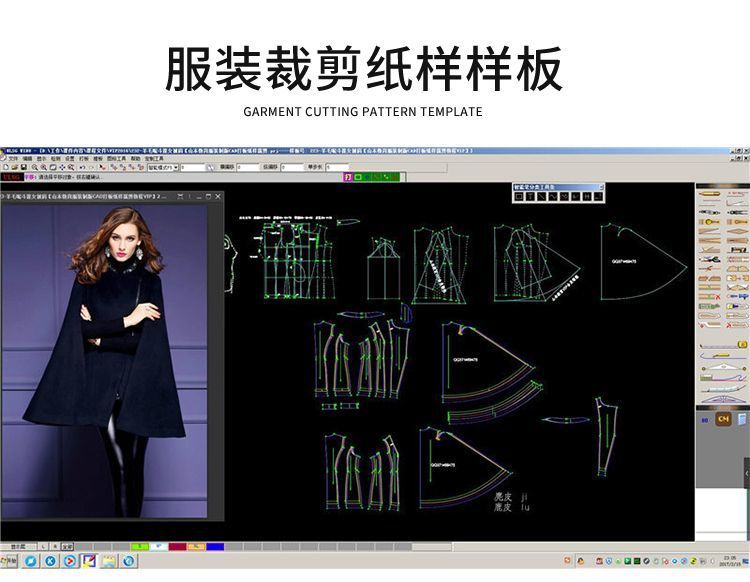750x582 pixels.
Task: Activate the pan four-arrow tool
Action: pyautogui.click(x=62, y=167)
